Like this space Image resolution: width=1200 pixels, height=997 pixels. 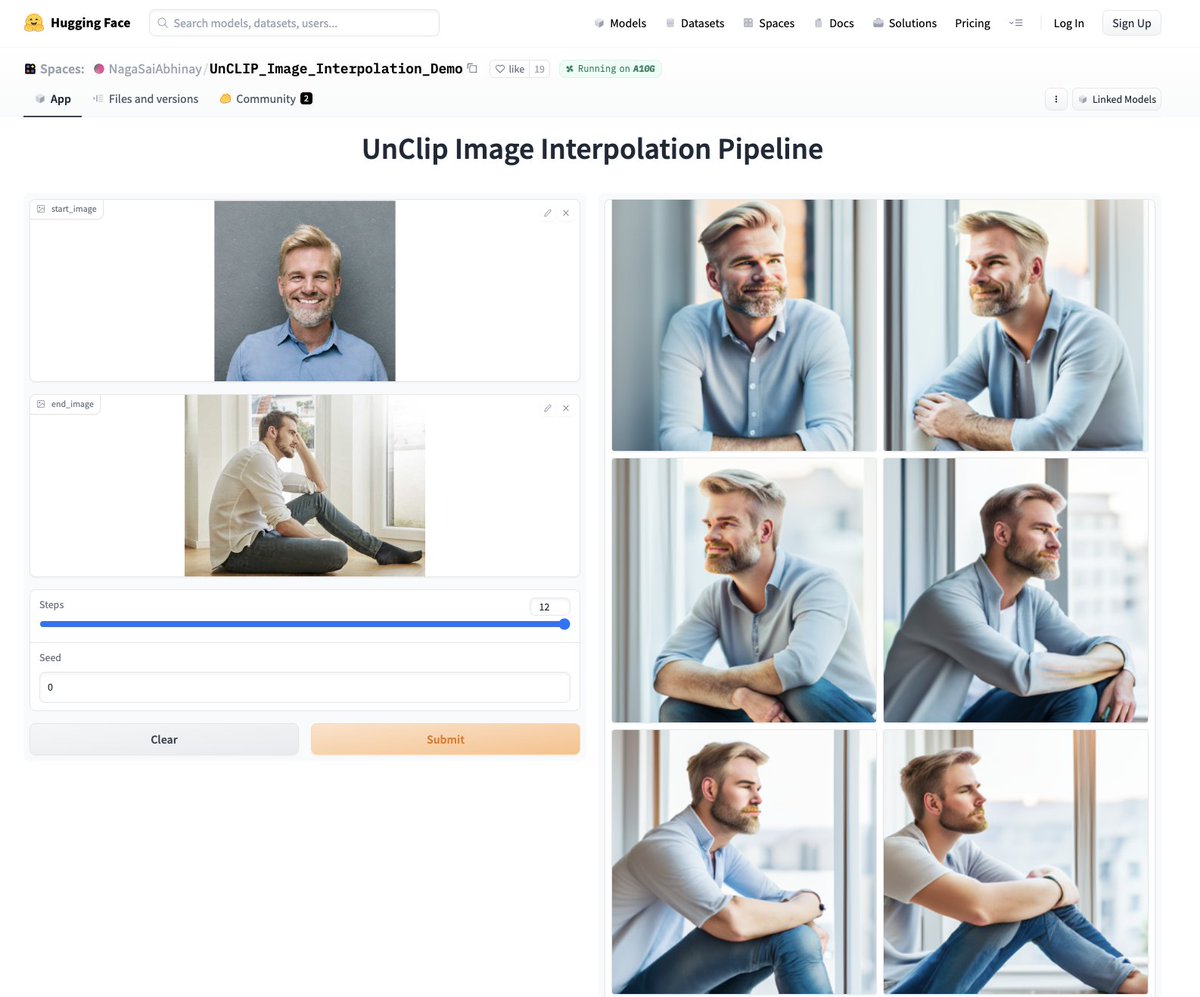pos(509,69)
